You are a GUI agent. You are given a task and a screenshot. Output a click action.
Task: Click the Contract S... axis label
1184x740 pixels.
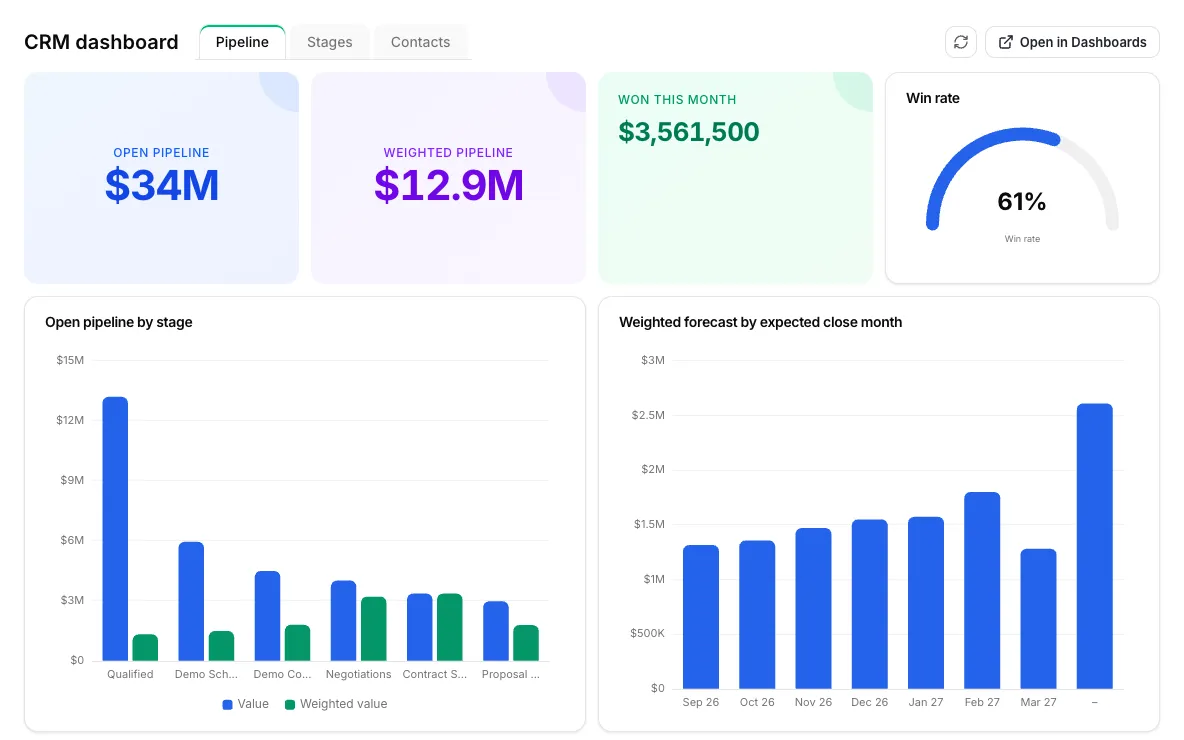435,674
